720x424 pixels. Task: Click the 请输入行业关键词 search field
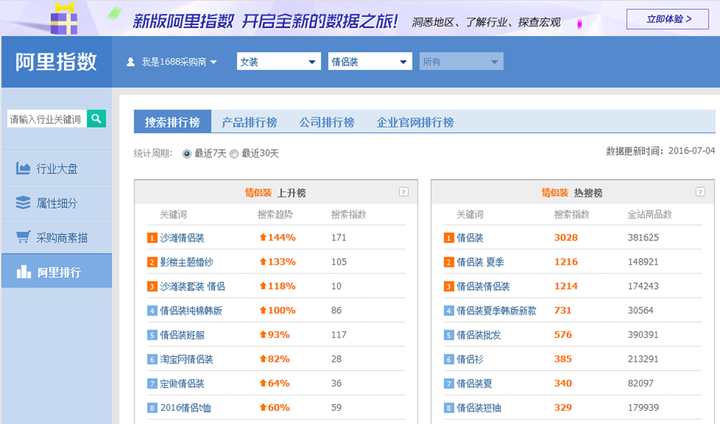pos(47,119)
